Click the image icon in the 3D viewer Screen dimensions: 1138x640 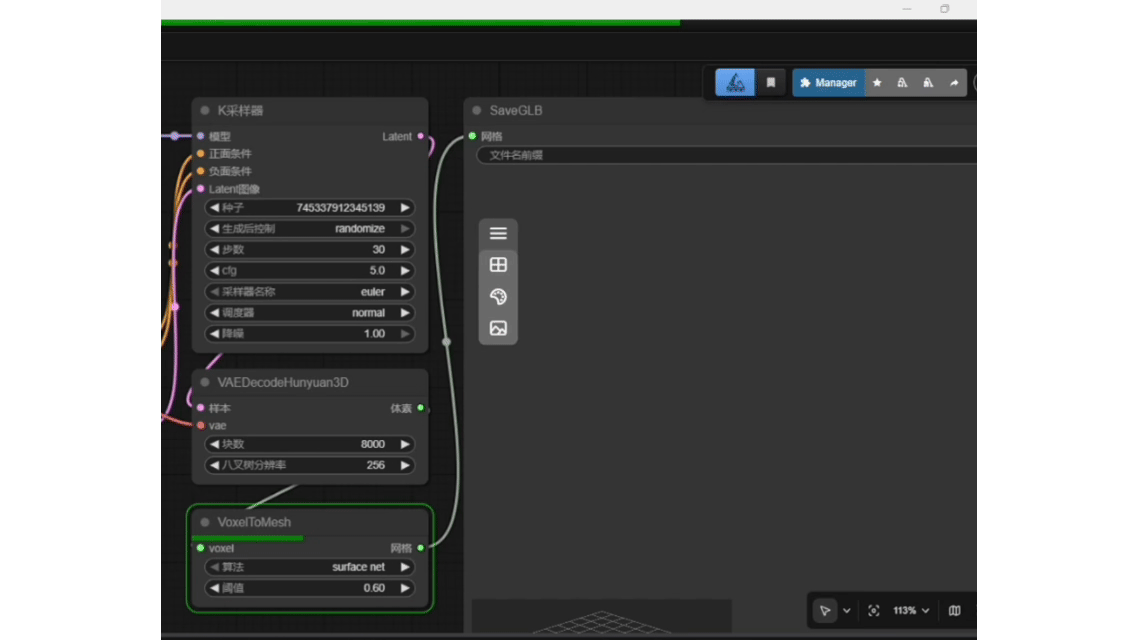click(498, 328)
